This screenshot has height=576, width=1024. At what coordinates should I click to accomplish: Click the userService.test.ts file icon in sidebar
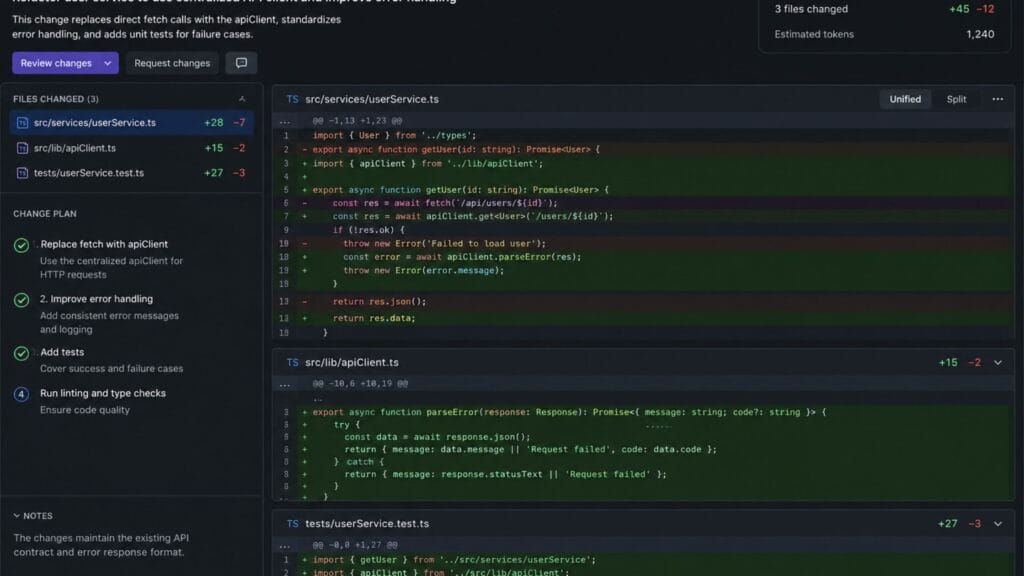pyautogui.click(x=22, y=173)
